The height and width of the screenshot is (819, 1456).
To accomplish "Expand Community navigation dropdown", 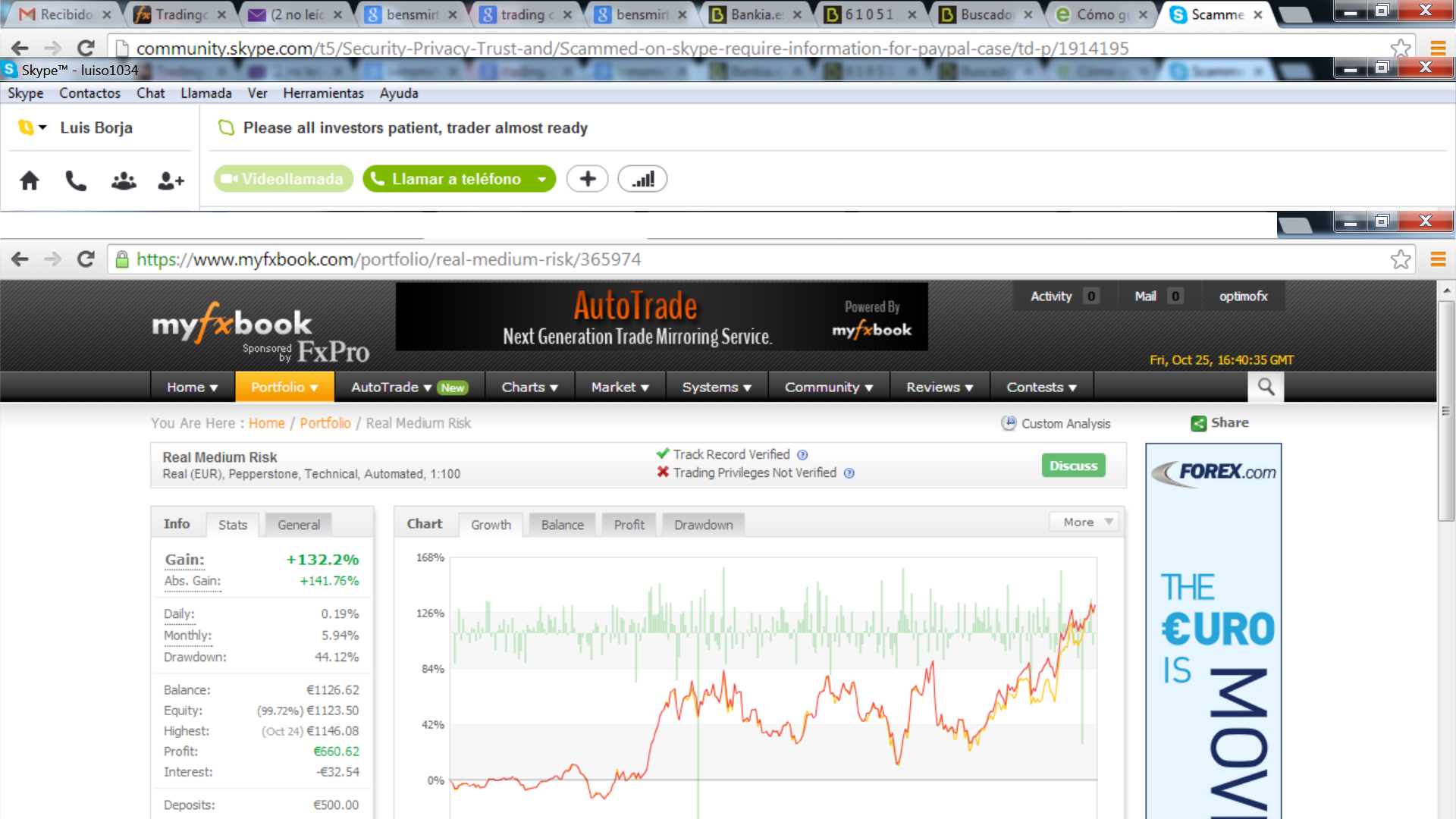I will [829, 387].
